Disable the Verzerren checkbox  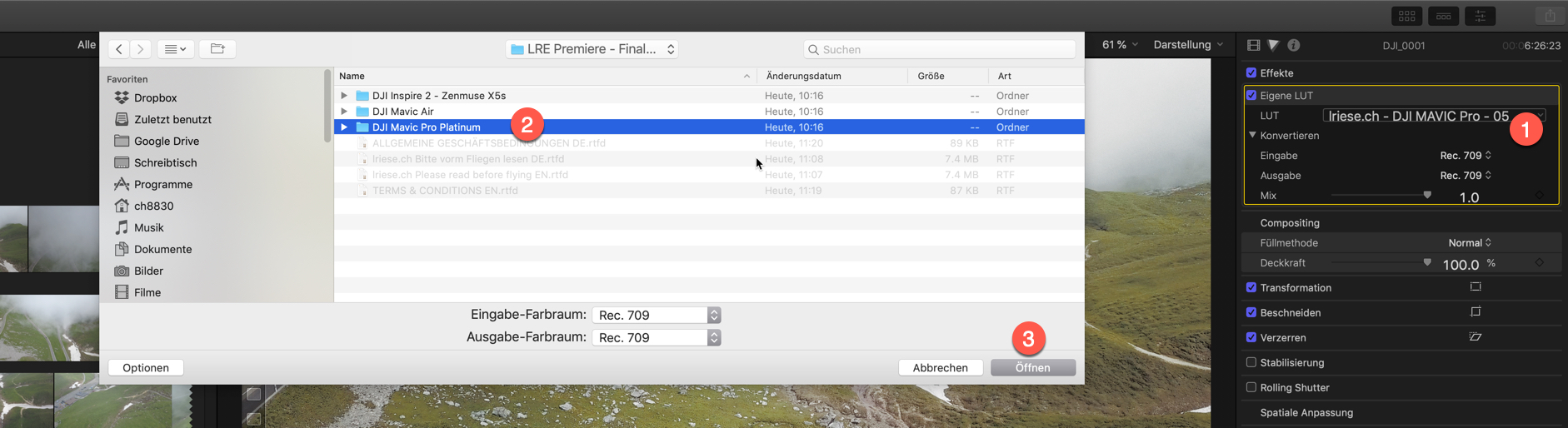1251,337
